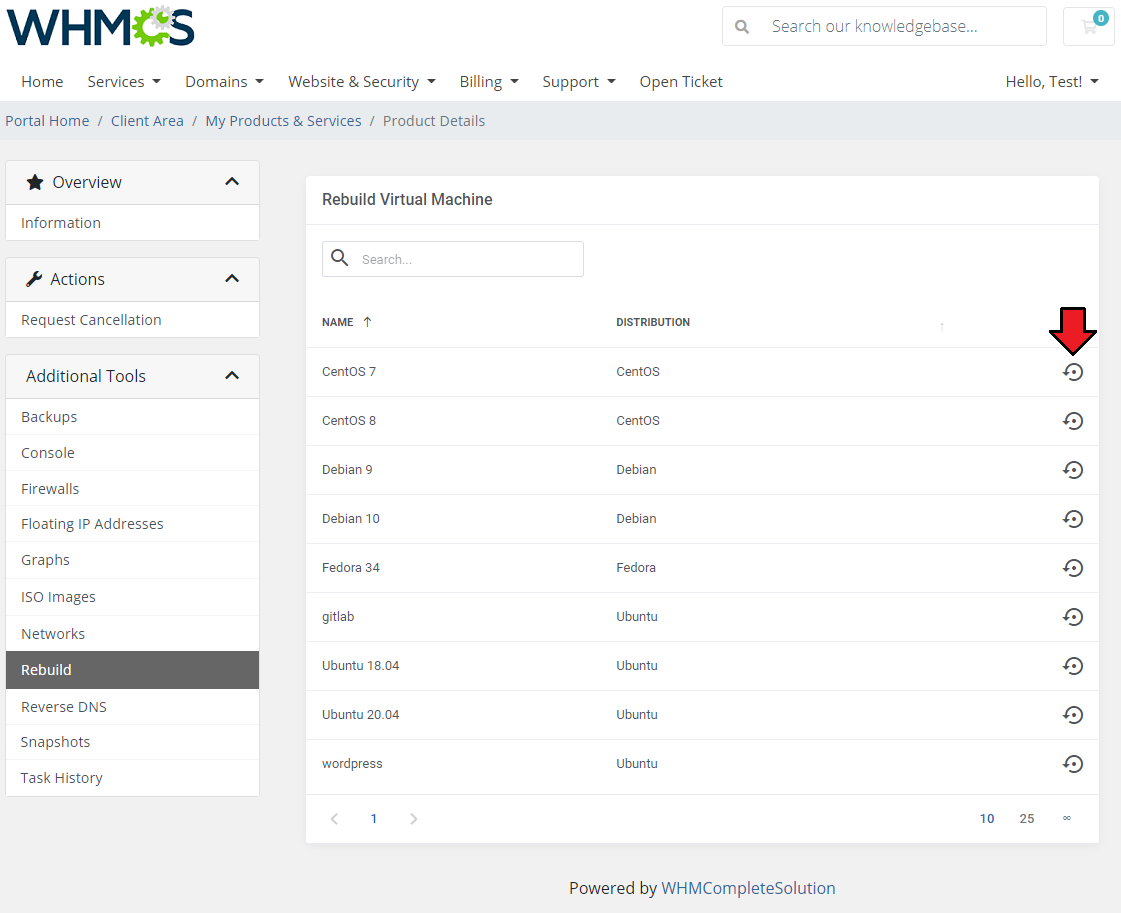The image size is (1121, 913).
Task: Open the WHMCompleteSolution footer link
Action: (x=748, y=888)
